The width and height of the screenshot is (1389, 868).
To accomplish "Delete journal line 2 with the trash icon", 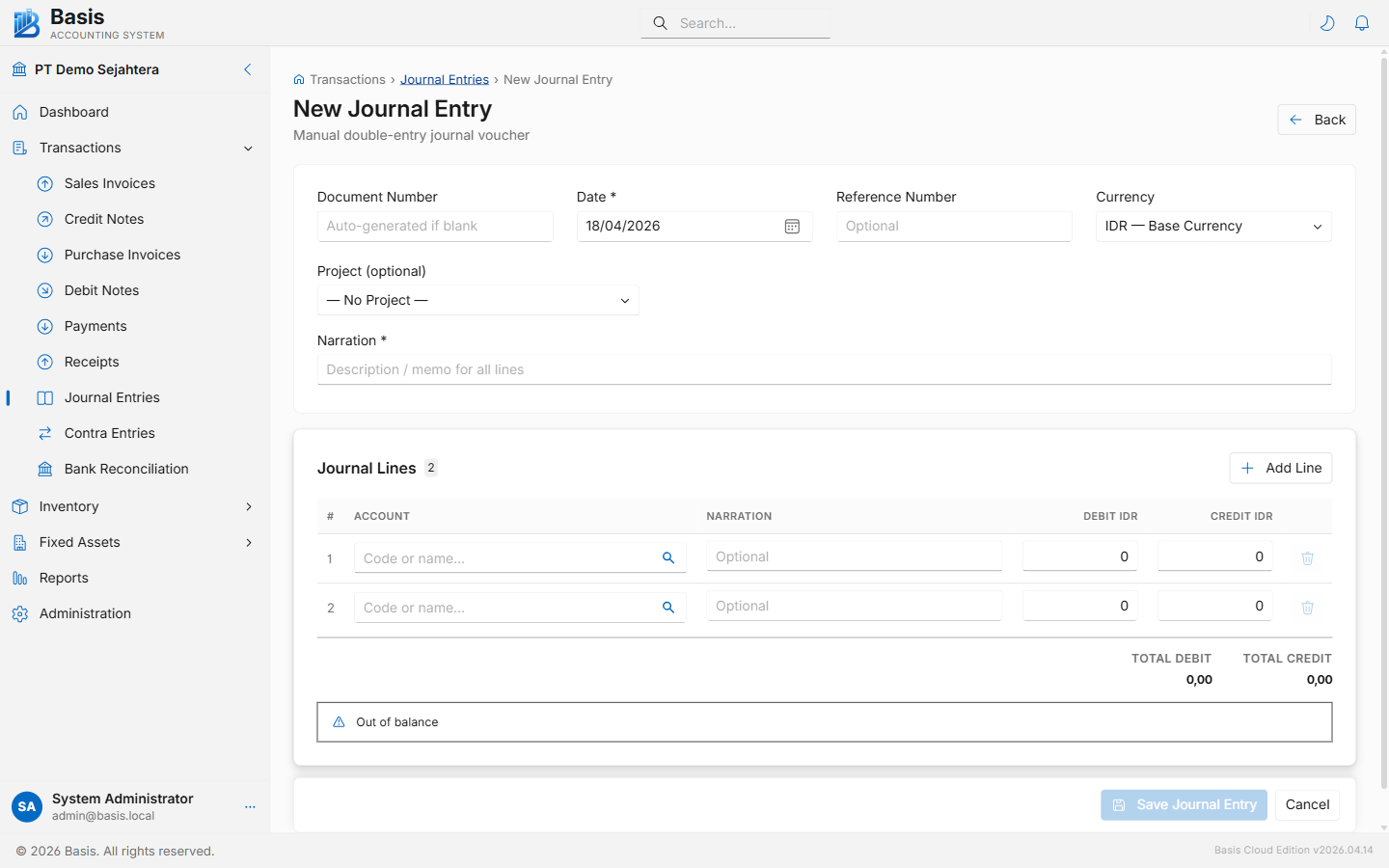I will tap(1307, 608).
